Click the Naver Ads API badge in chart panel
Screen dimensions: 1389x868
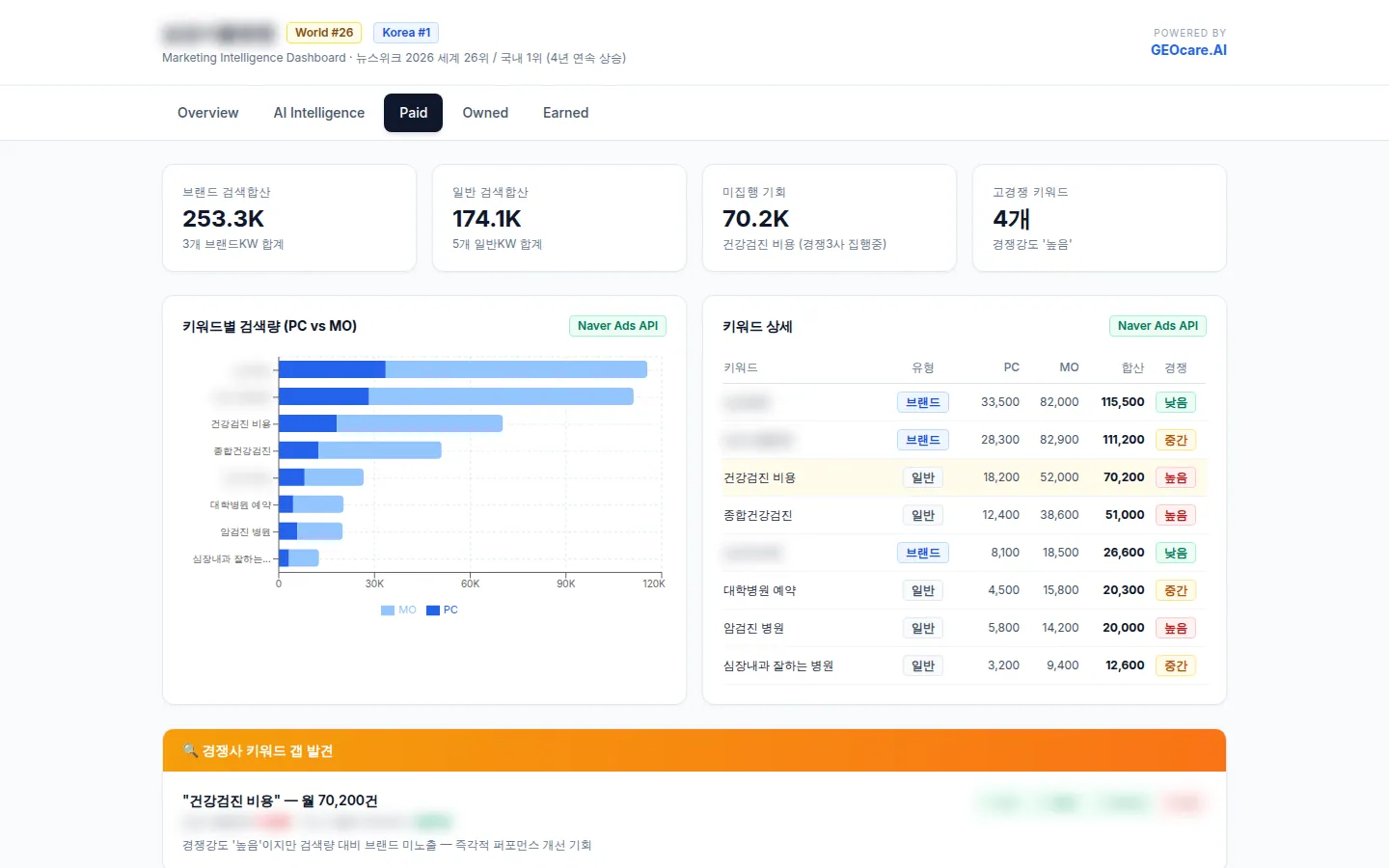[617, 326]
